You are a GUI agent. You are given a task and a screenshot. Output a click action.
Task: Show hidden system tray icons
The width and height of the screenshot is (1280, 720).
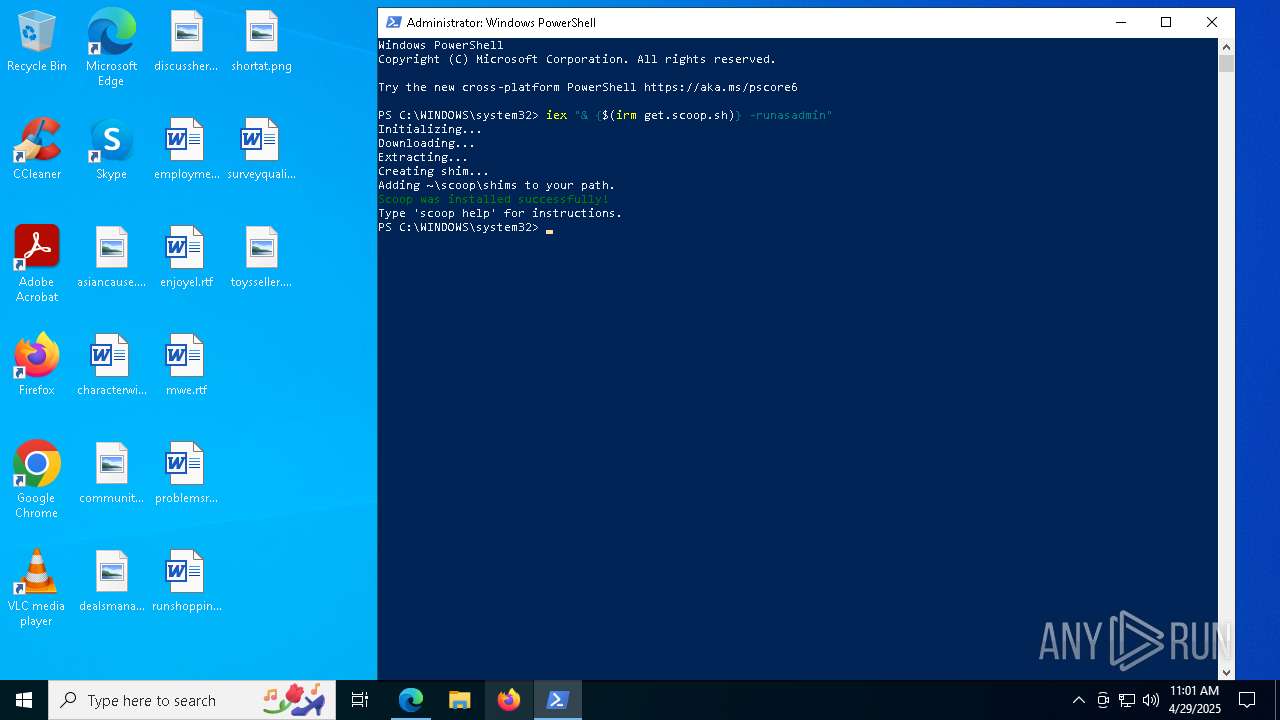click(x=1078, y=700)
